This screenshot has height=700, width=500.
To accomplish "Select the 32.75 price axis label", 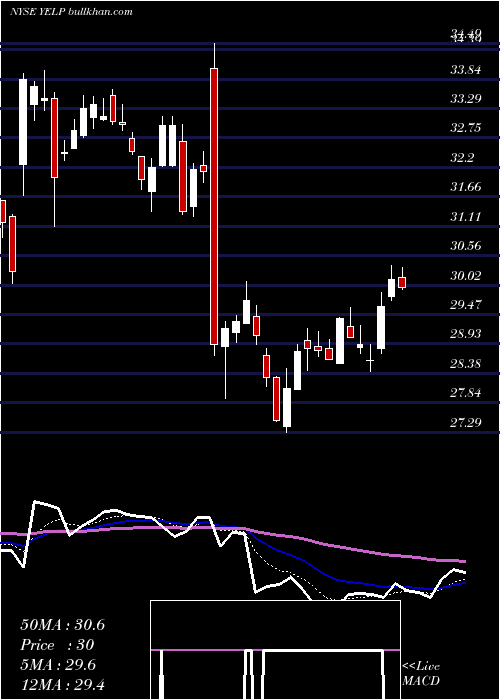I will 466,128.
